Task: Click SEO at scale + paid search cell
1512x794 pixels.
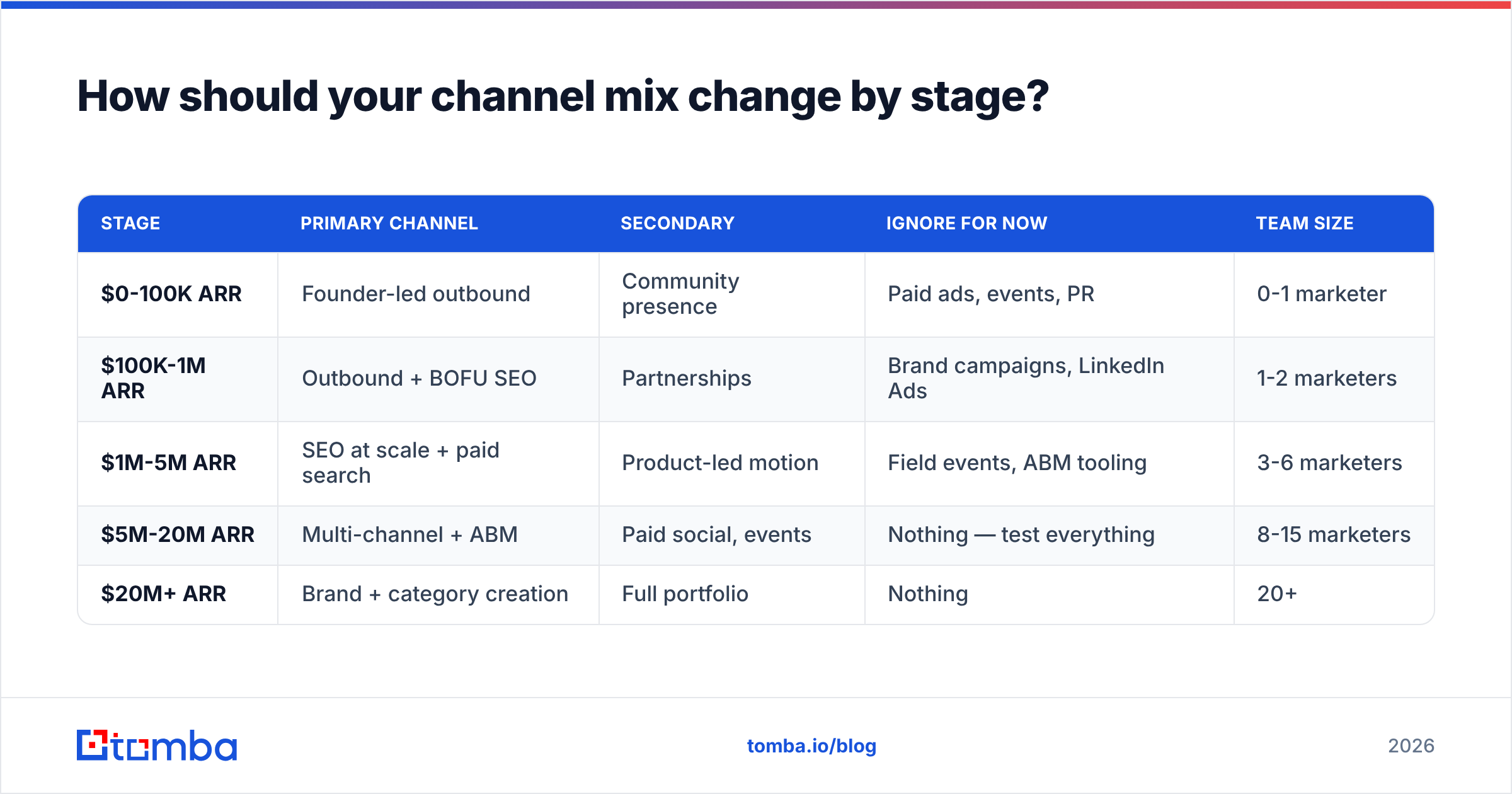Action: [x=438, y=463]
